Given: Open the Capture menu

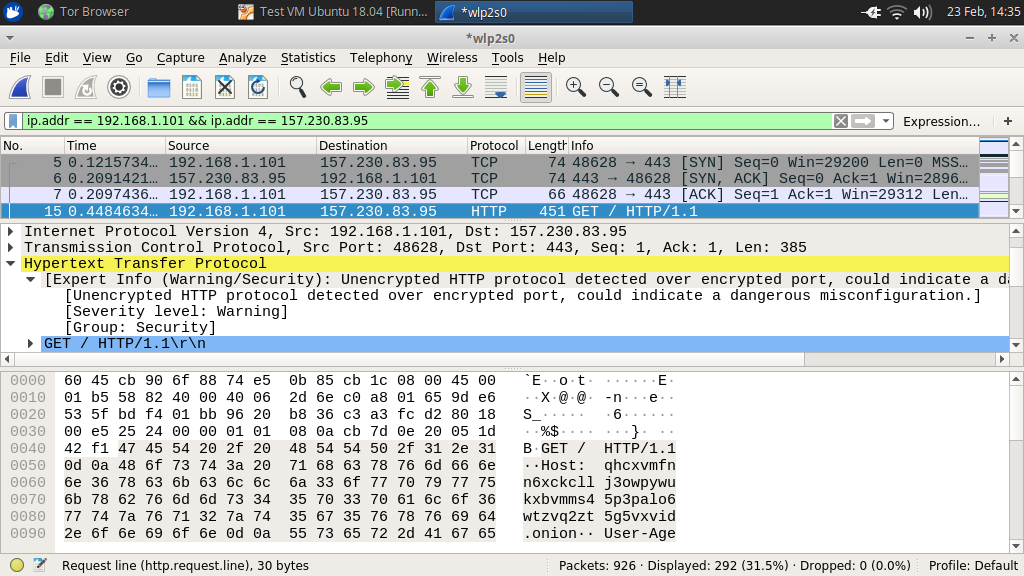Looking at the screenshot, I should [180, 57].
